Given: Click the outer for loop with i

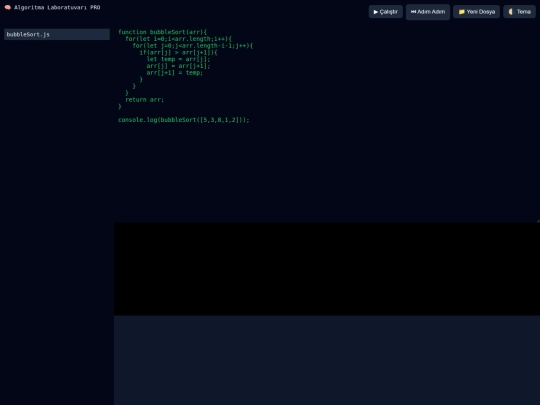Looking at the screenshot, I should point(178,39).
